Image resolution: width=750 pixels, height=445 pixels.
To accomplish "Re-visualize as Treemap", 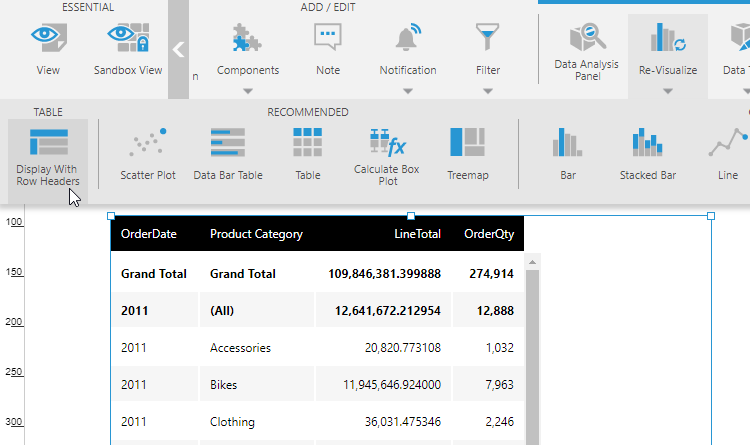I will tap(468, 154).
